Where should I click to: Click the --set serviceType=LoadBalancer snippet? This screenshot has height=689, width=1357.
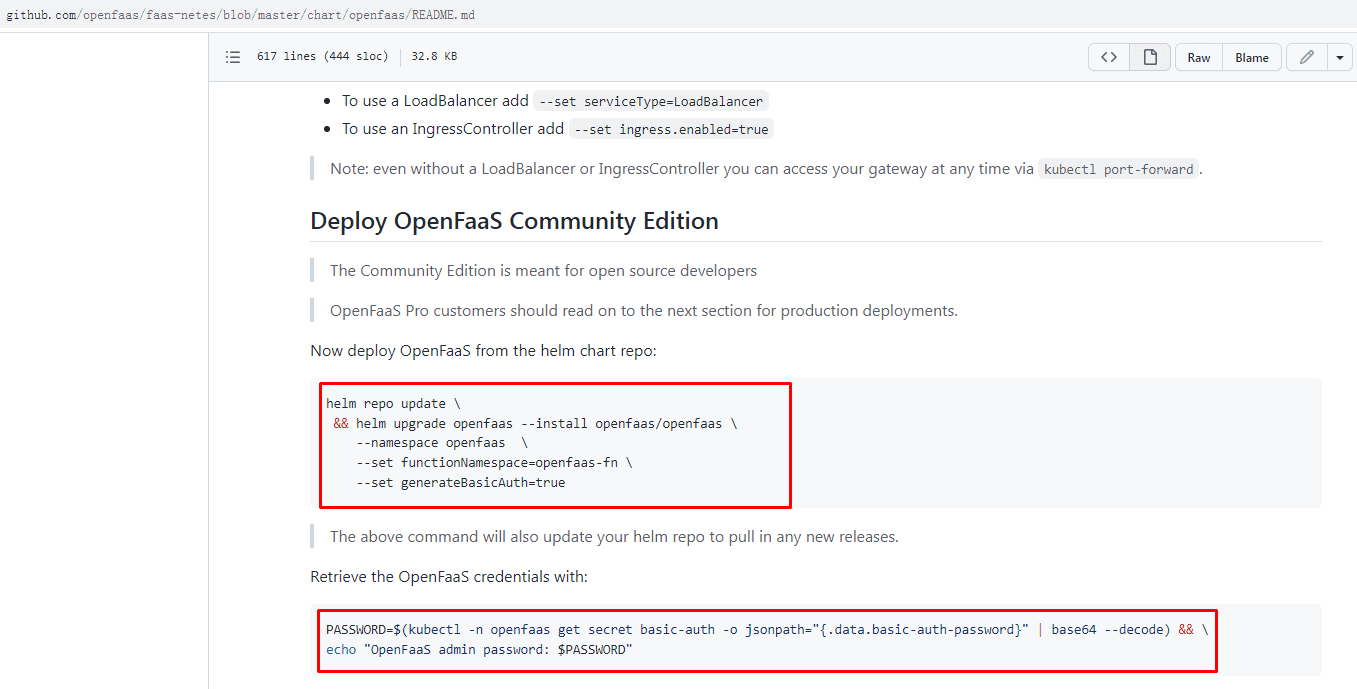coord(651,101)
